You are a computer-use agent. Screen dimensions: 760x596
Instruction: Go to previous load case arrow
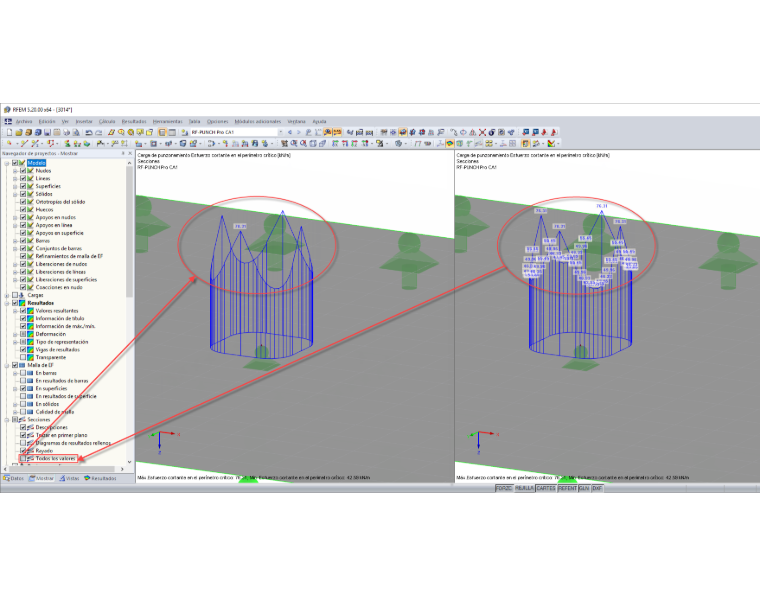(x=290, y=132)
